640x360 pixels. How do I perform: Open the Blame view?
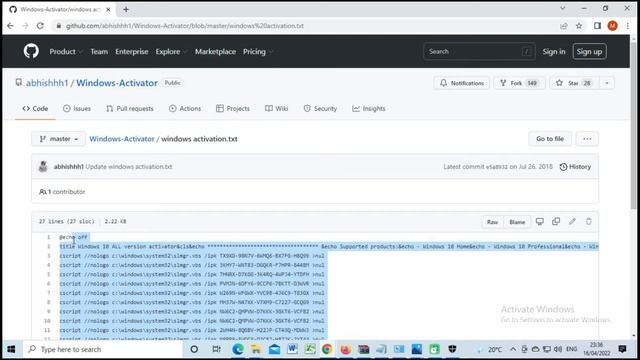(x=517, y=222)
